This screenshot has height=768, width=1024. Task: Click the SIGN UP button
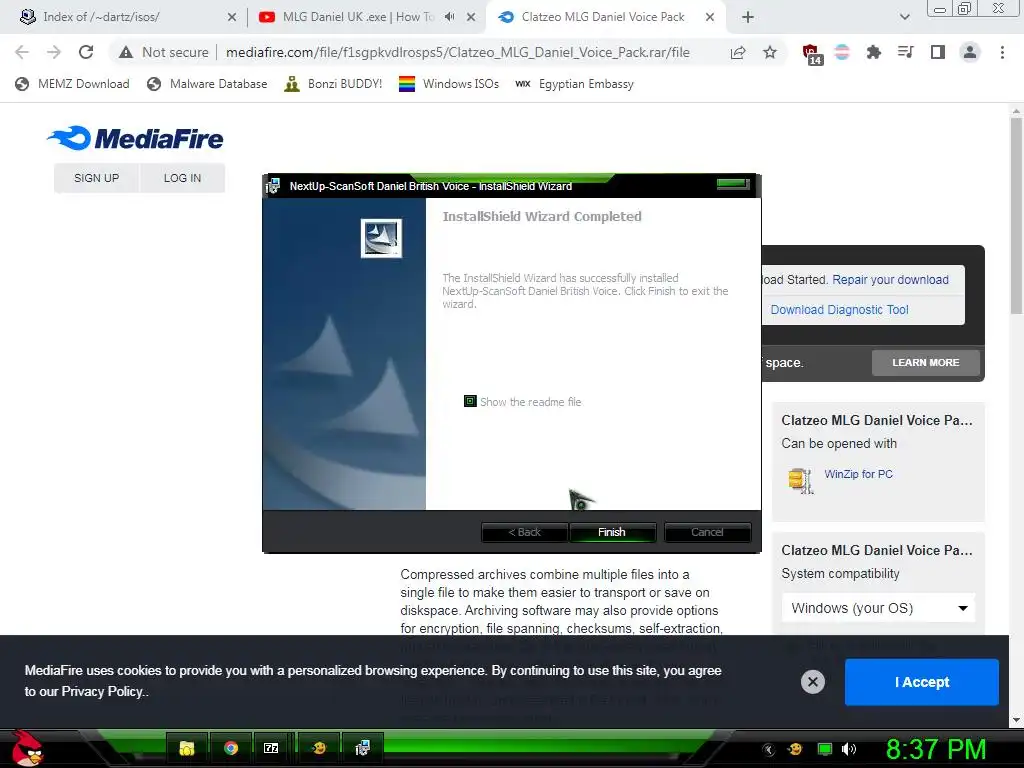(x=97, y=178)
